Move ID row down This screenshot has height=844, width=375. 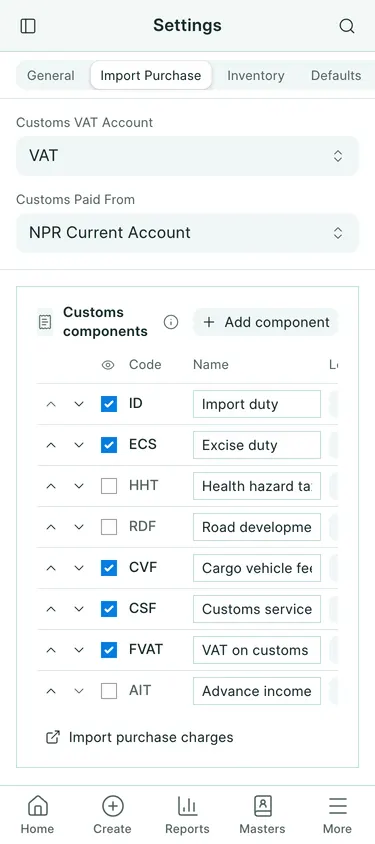coord(79,404)
